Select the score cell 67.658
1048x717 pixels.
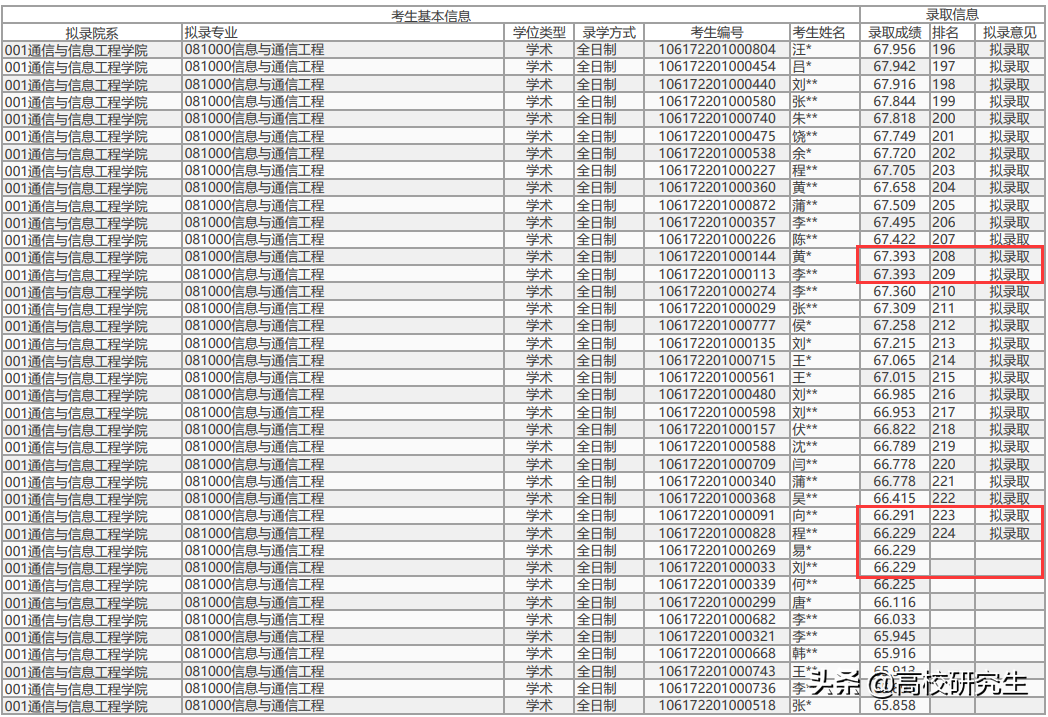[x=894, y=188]
